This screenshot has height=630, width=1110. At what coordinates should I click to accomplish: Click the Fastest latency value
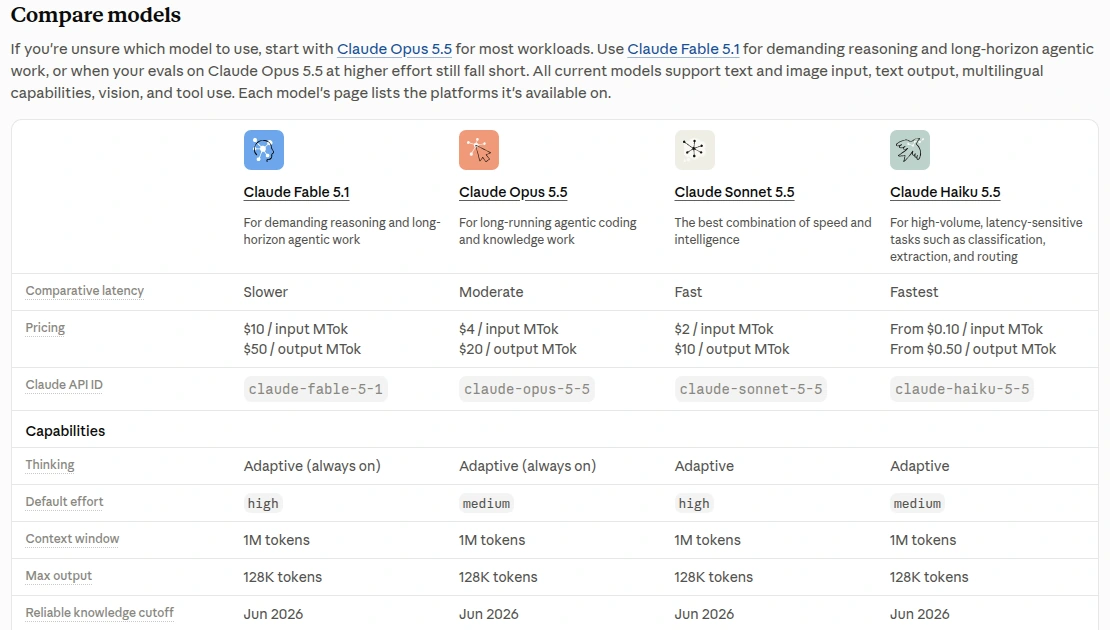click(x=914, y=292)
